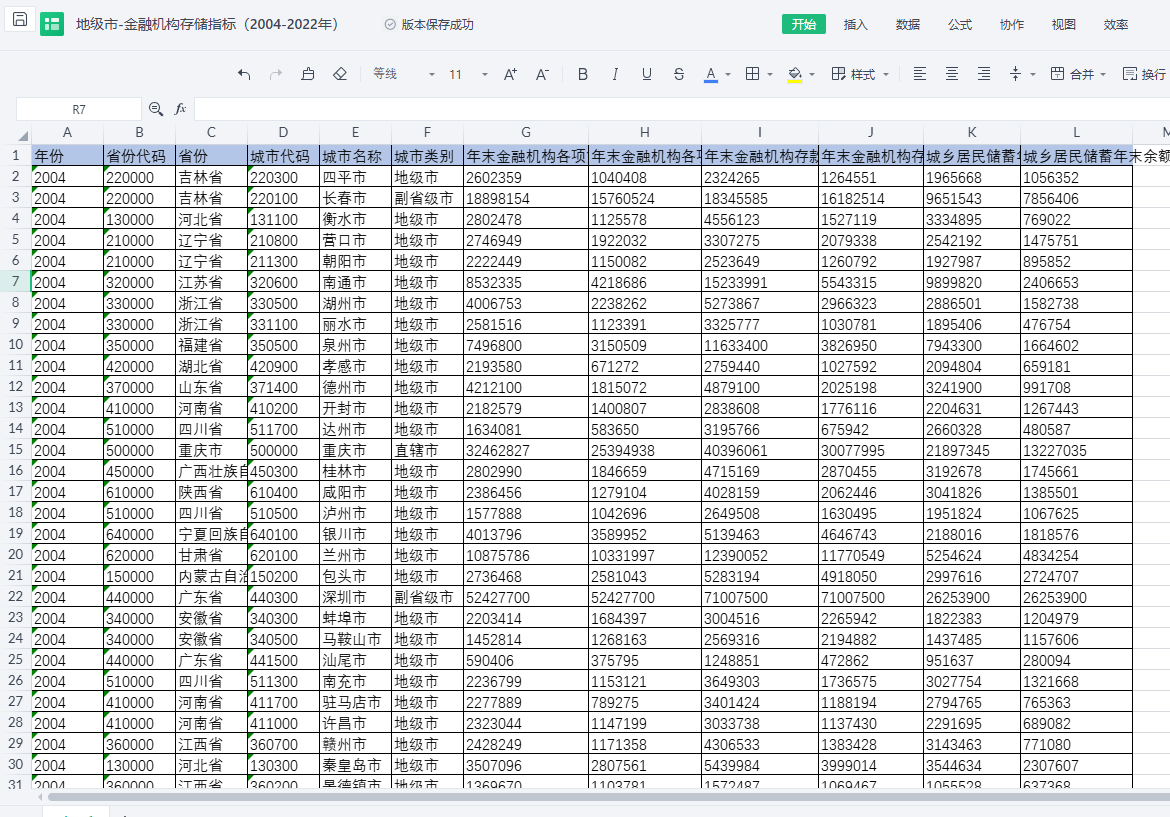Screen dimensions: 1170x817
Task: Switch to the 插入 tab
Action: [x=856, y=25]
